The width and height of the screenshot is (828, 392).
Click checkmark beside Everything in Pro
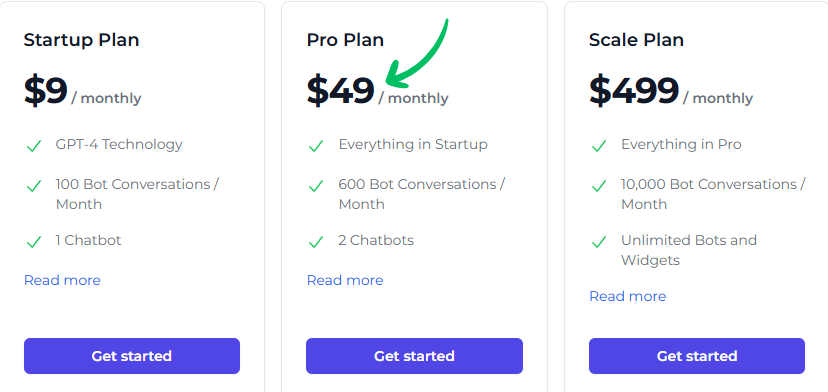[x=599, y=146]
